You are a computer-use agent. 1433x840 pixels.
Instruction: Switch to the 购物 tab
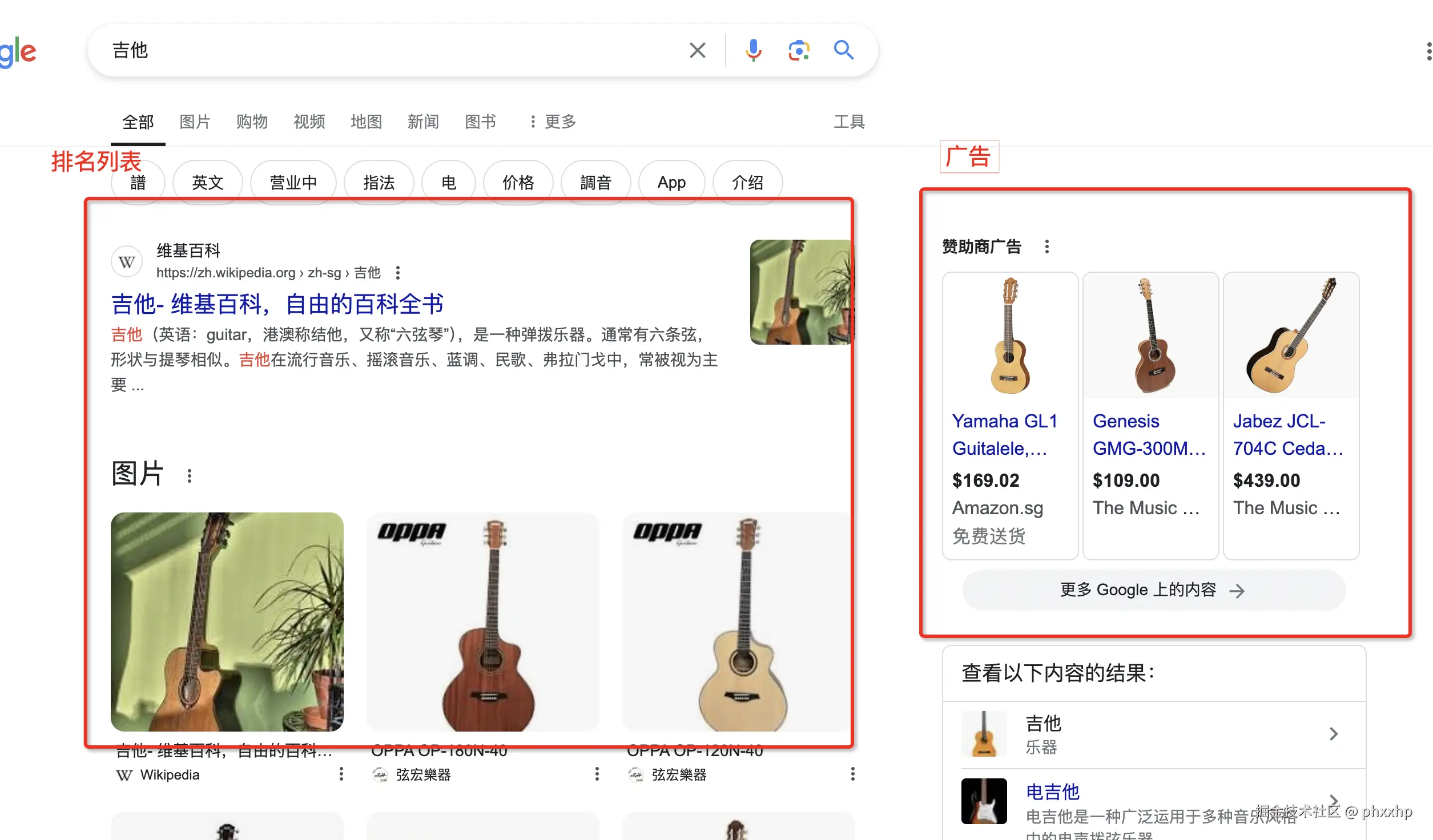[x=252, y=122]
